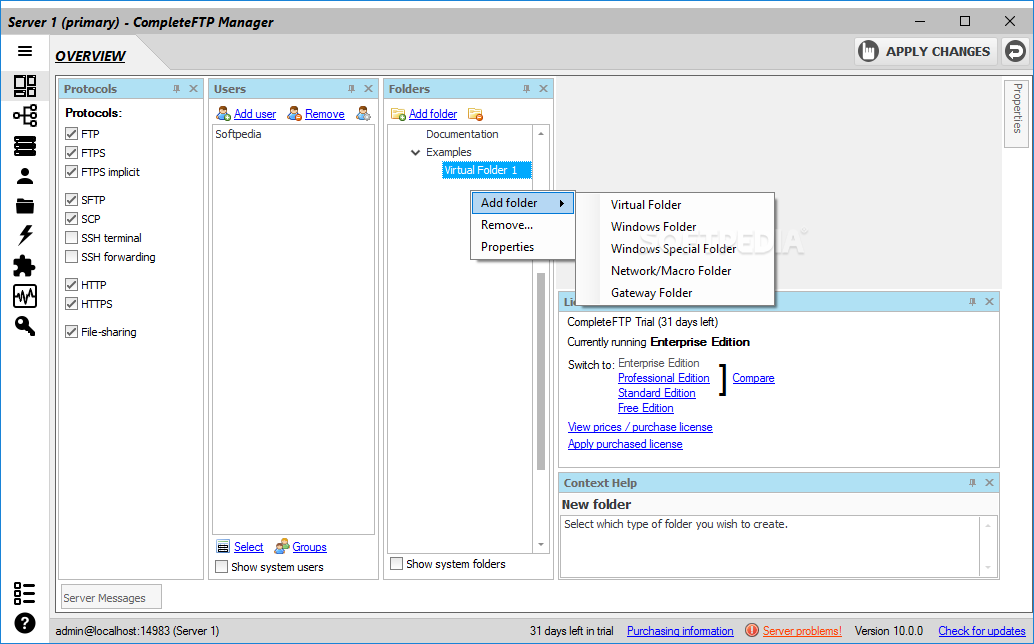Image resolution: width=1034 pixels, height=644 pixels.
Task: Click the user icon right of Remove link
Action: pyautogui.click(x=363, y=113)
